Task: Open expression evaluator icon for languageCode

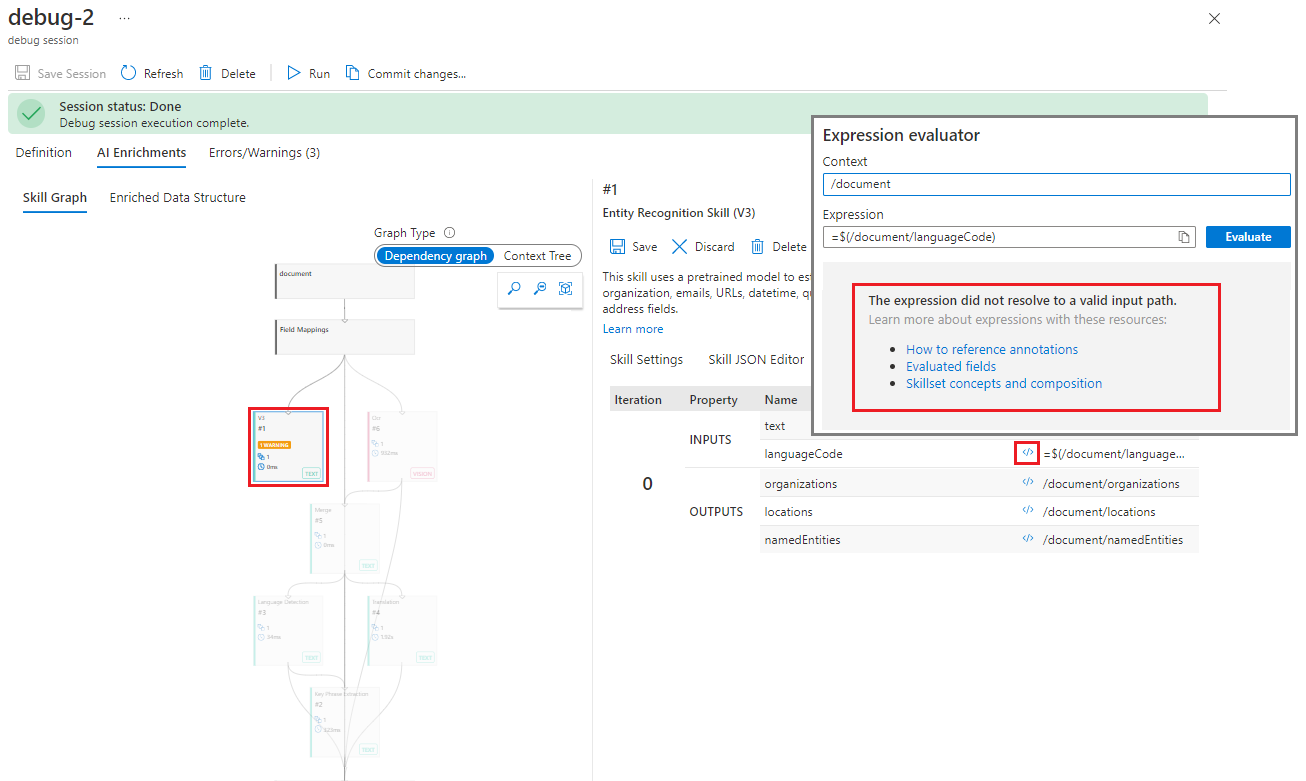Action: pyautogui.click(x=1027, y=453)
